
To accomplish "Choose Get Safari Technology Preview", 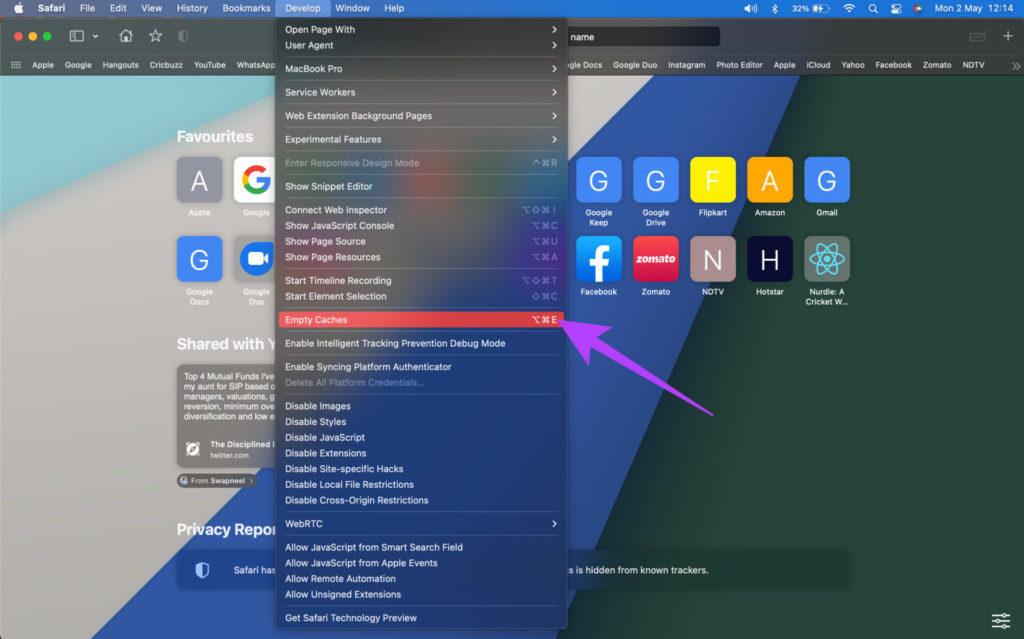I will tap(421, 617).
